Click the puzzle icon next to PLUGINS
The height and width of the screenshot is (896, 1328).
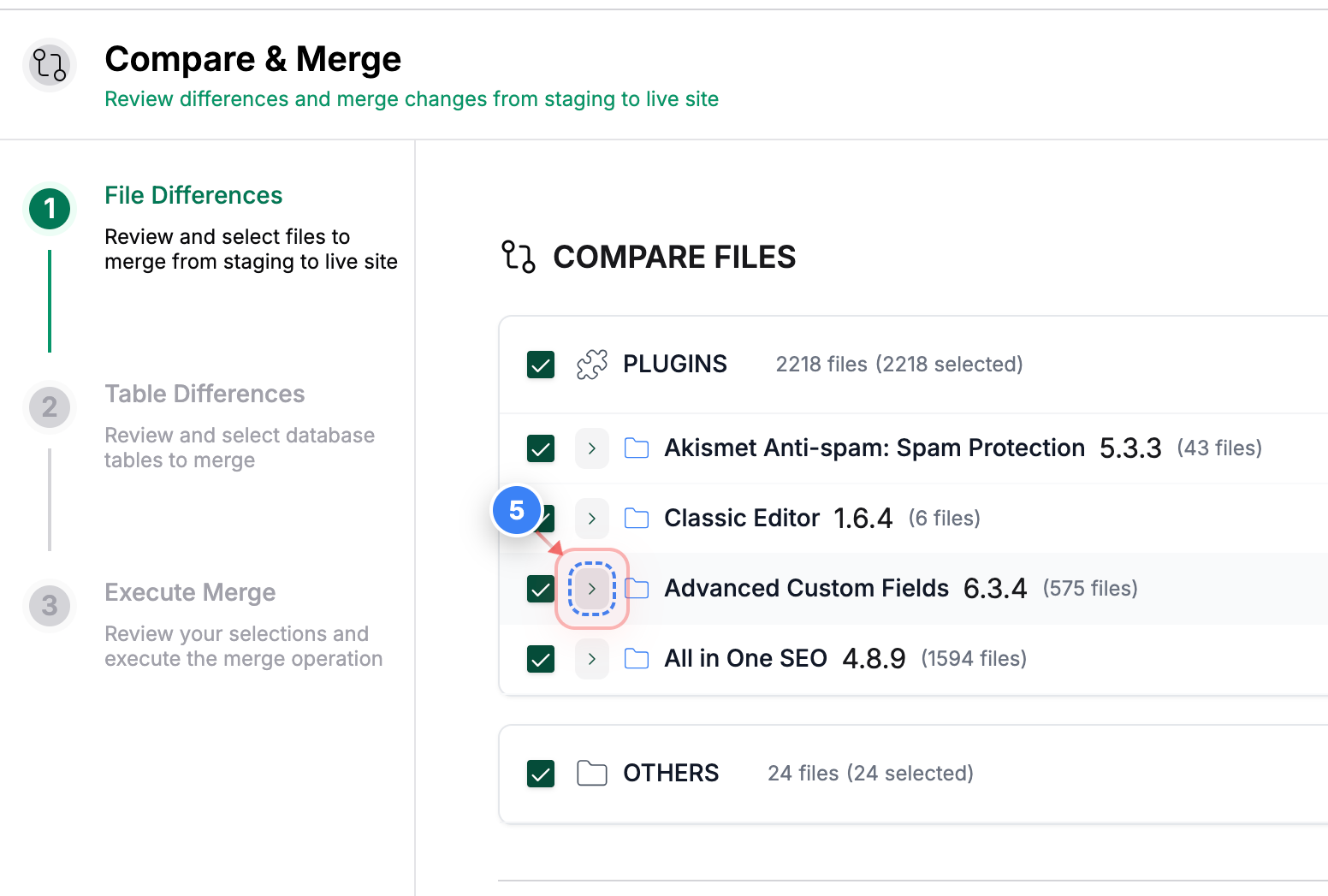click(x=590, y=364)
